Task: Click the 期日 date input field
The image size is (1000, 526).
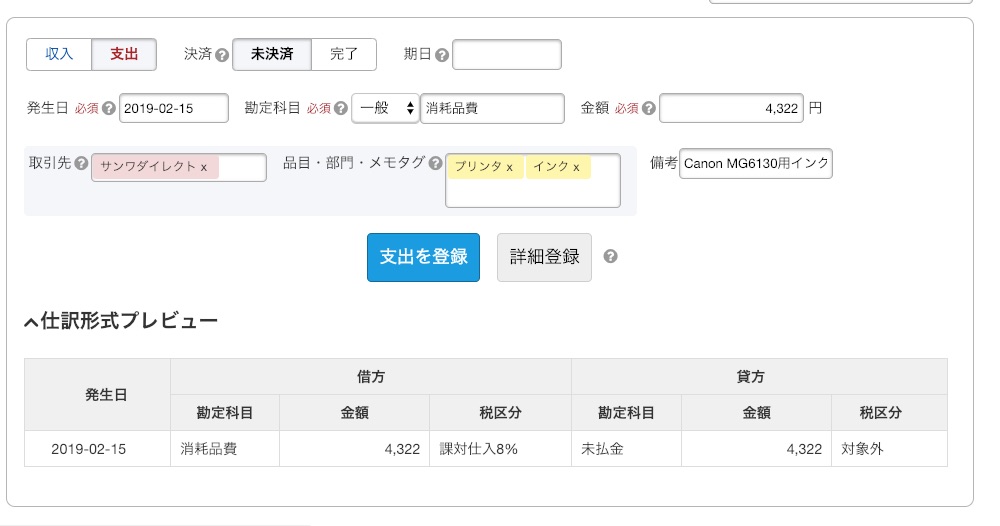Action: (x=507, y=55)
